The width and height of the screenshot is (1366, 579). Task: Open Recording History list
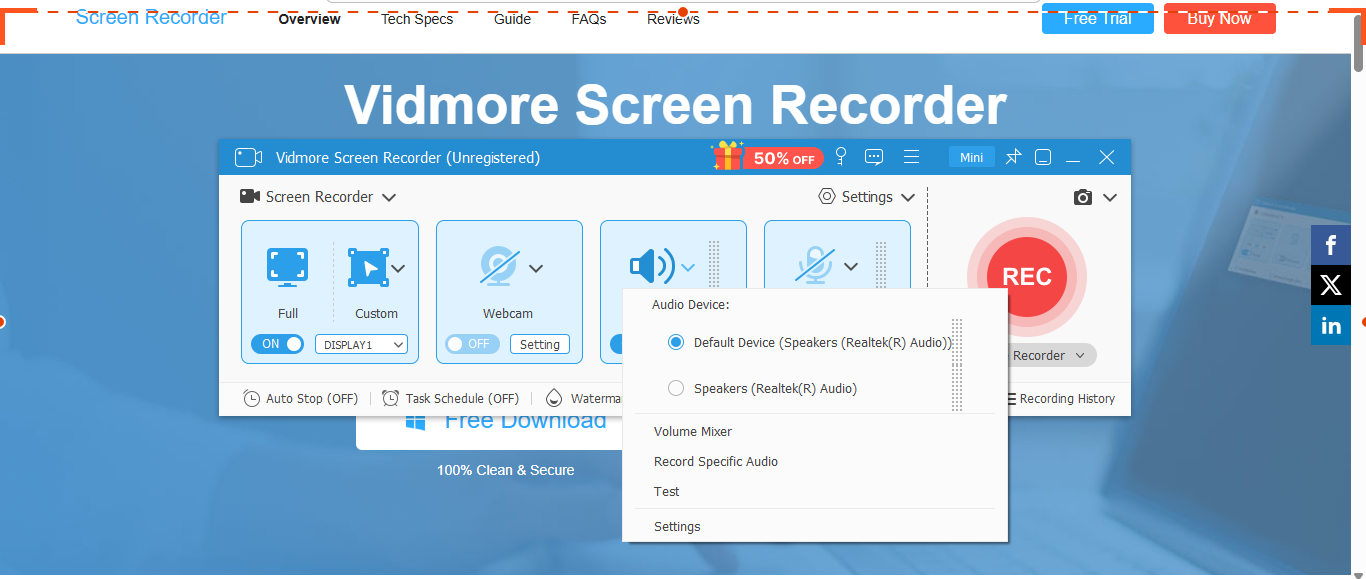tap(1059, 398)
